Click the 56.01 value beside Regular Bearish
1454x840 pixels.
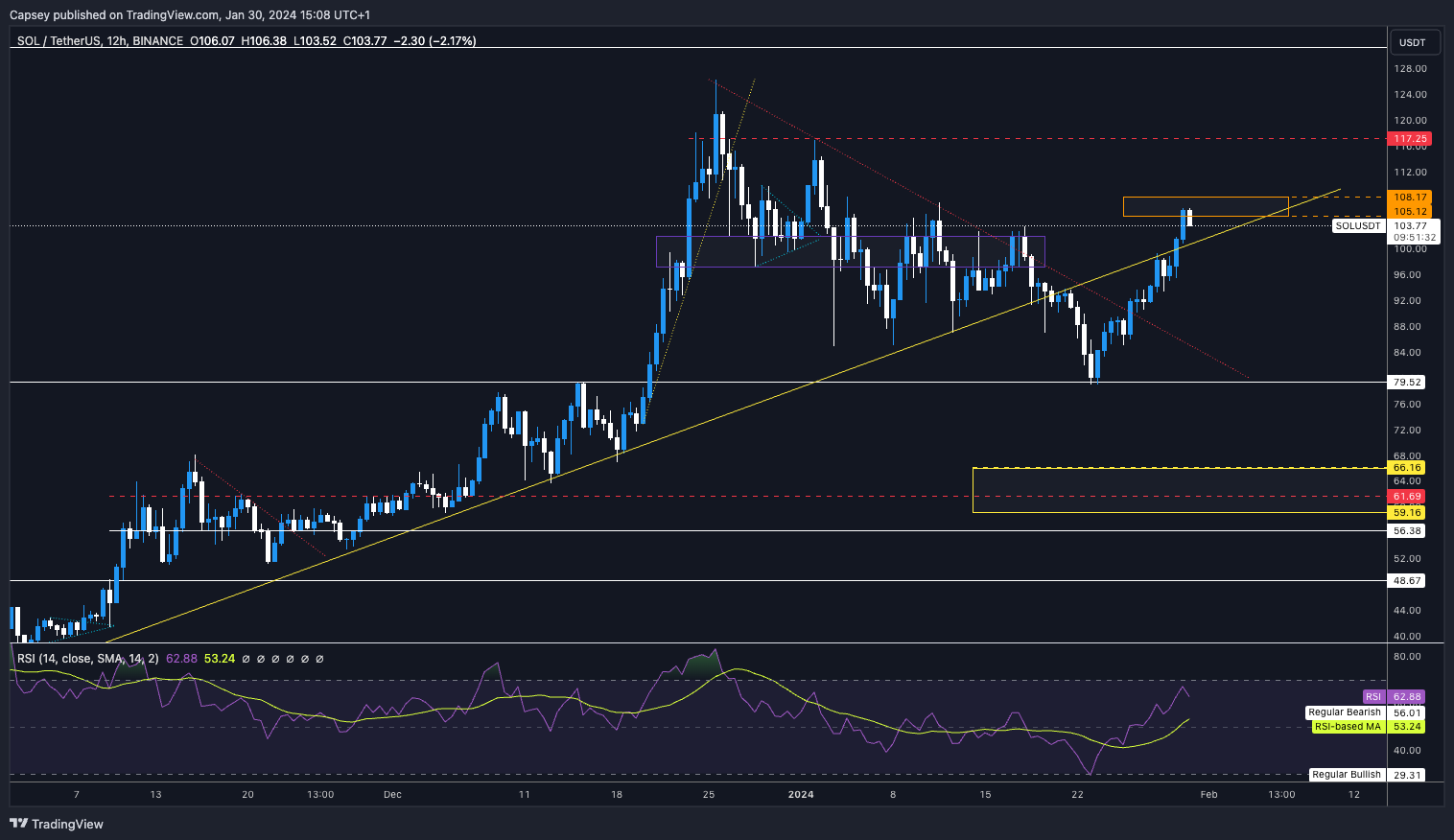pos(1408,713)
